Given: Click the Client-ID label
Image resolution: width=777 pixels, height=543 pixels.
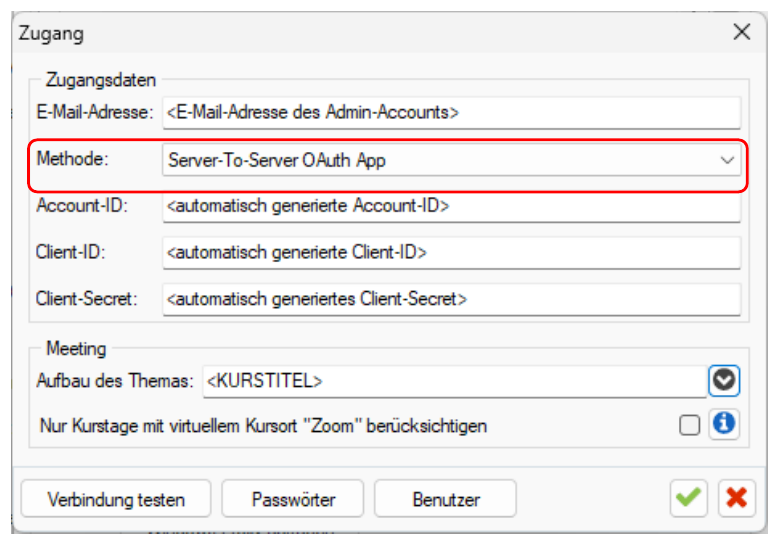Looking at the screenshot, I should [x=70, y=252].
